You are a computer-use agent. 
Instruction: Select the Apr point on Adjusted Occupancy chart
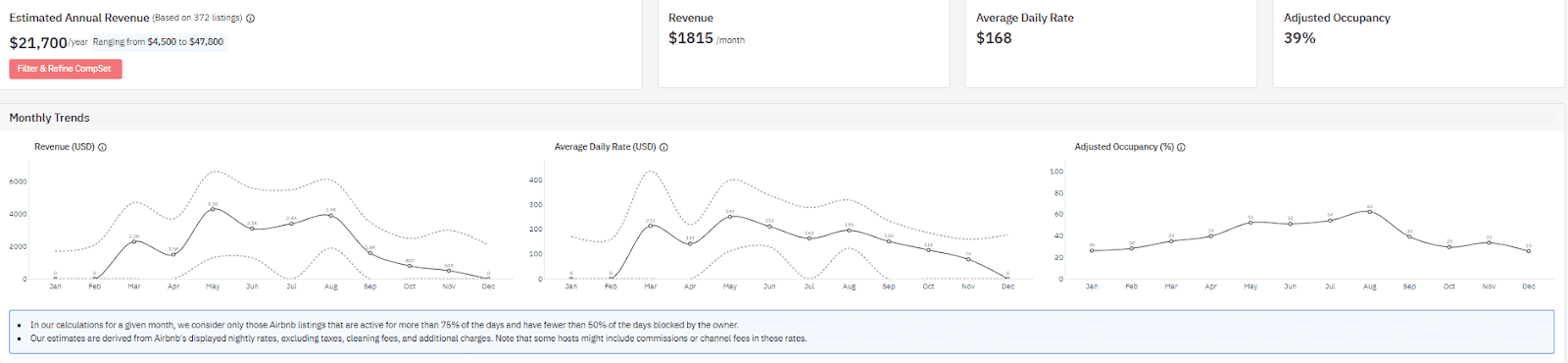[x=1210, y=236]
